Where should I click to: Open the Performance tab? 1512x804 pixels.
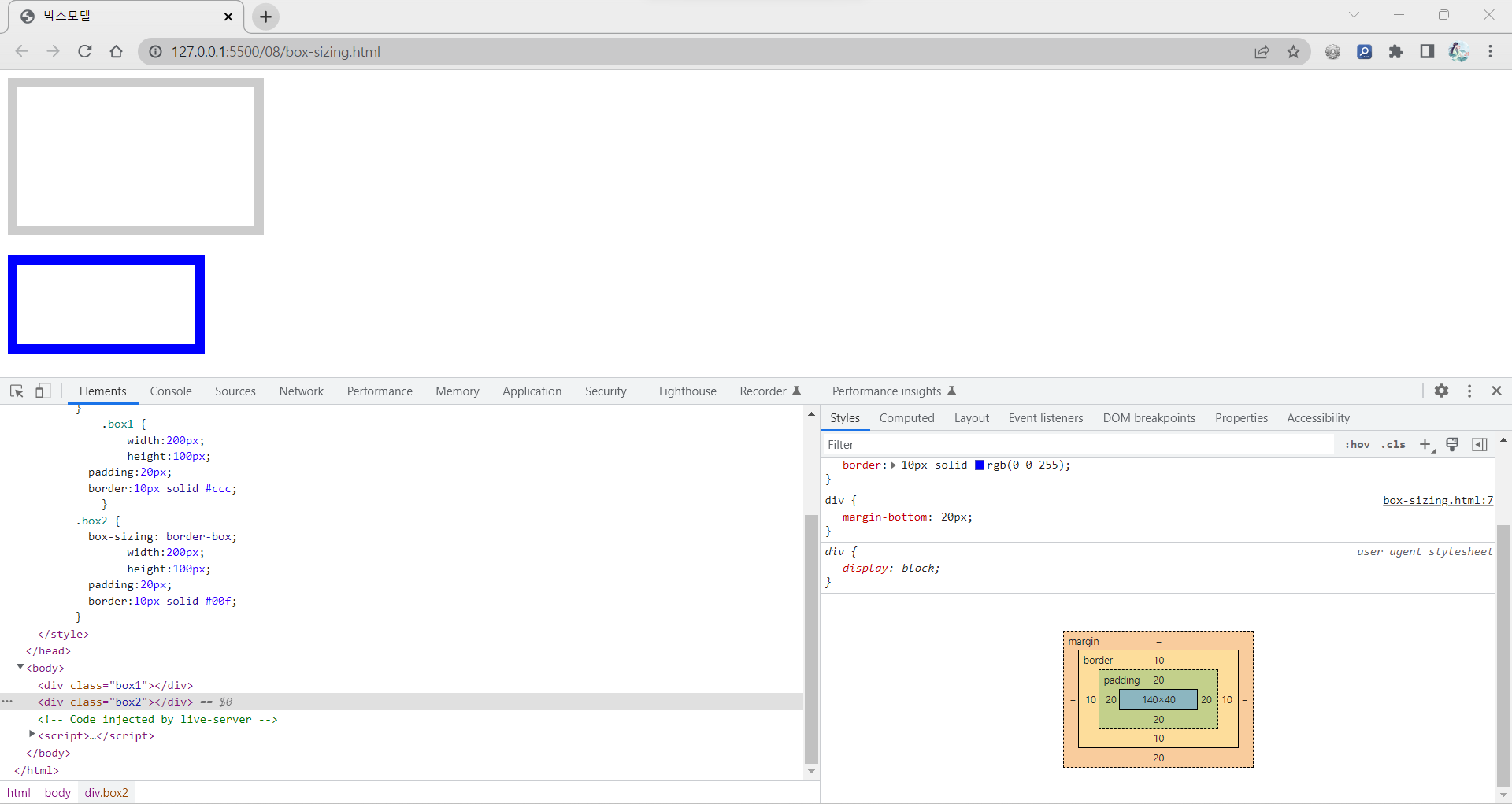(x=380, y=391)
